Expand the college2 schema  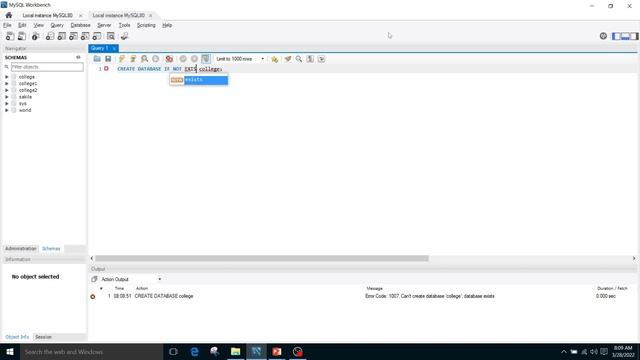(7, 90)
